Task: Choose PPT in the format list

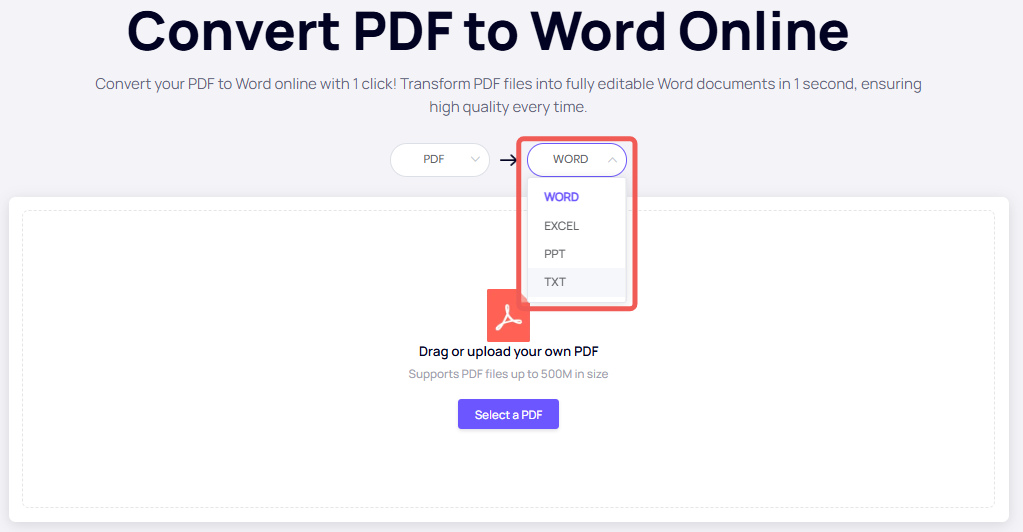Action: (x=576, y=254)
